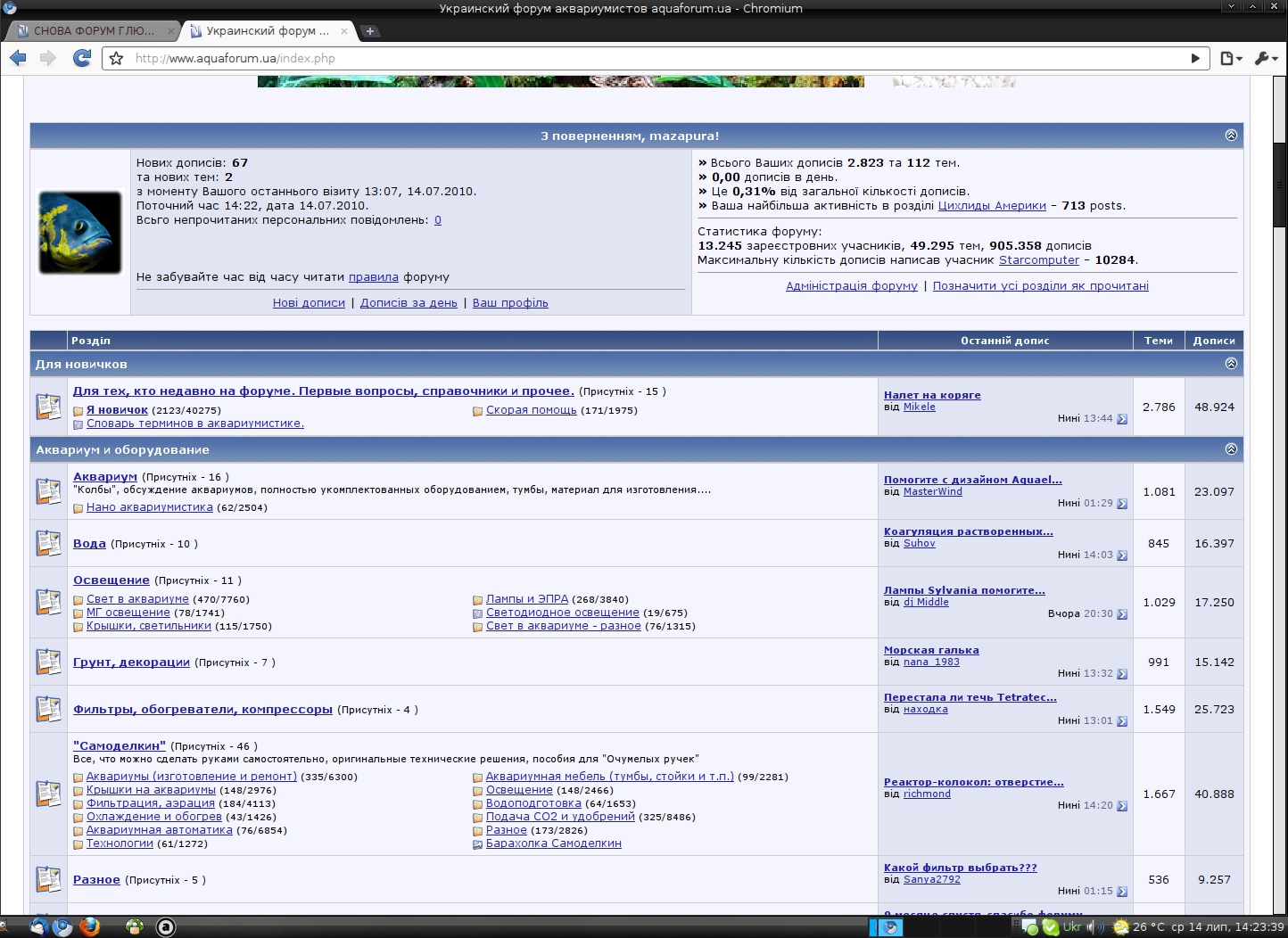Click the go arrow in address bar

pos(1195,58)
